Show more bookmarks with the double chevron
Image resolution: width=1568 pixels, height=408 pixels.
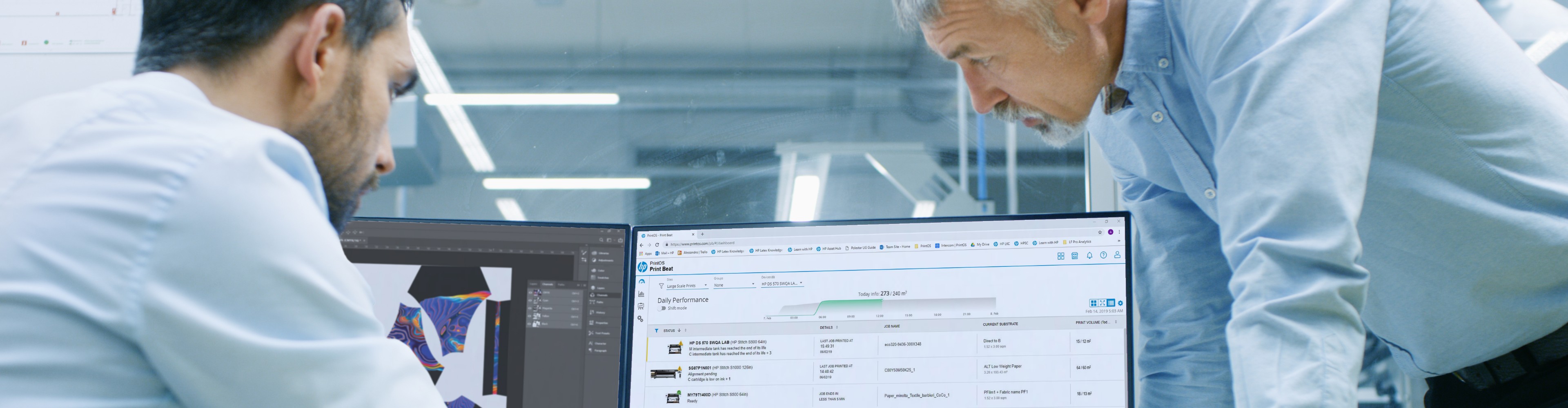pyautogui.click(x=1119, y=241)
